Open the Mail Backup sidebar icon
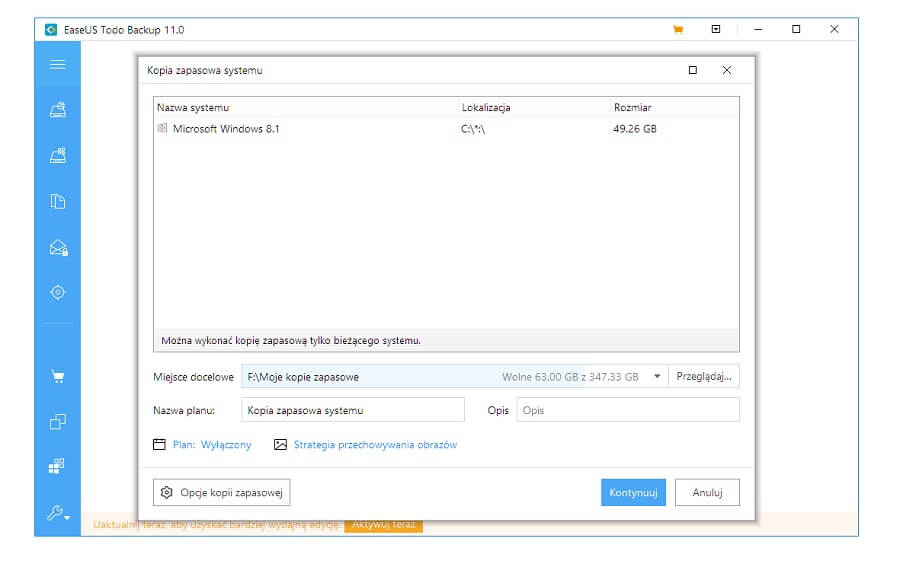Screen dimensions: 900x567 pyautogui.click(x=58, y=247)
